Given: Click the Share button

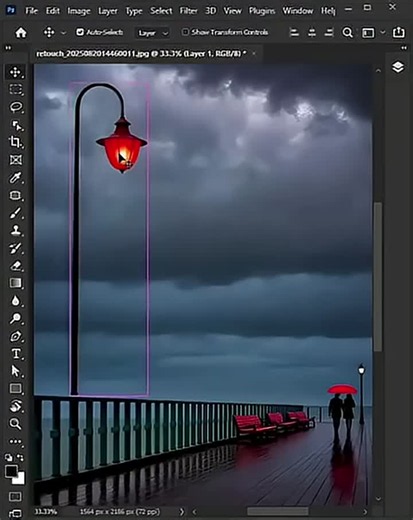Looking at the screenshot, I should coord(399,32).
